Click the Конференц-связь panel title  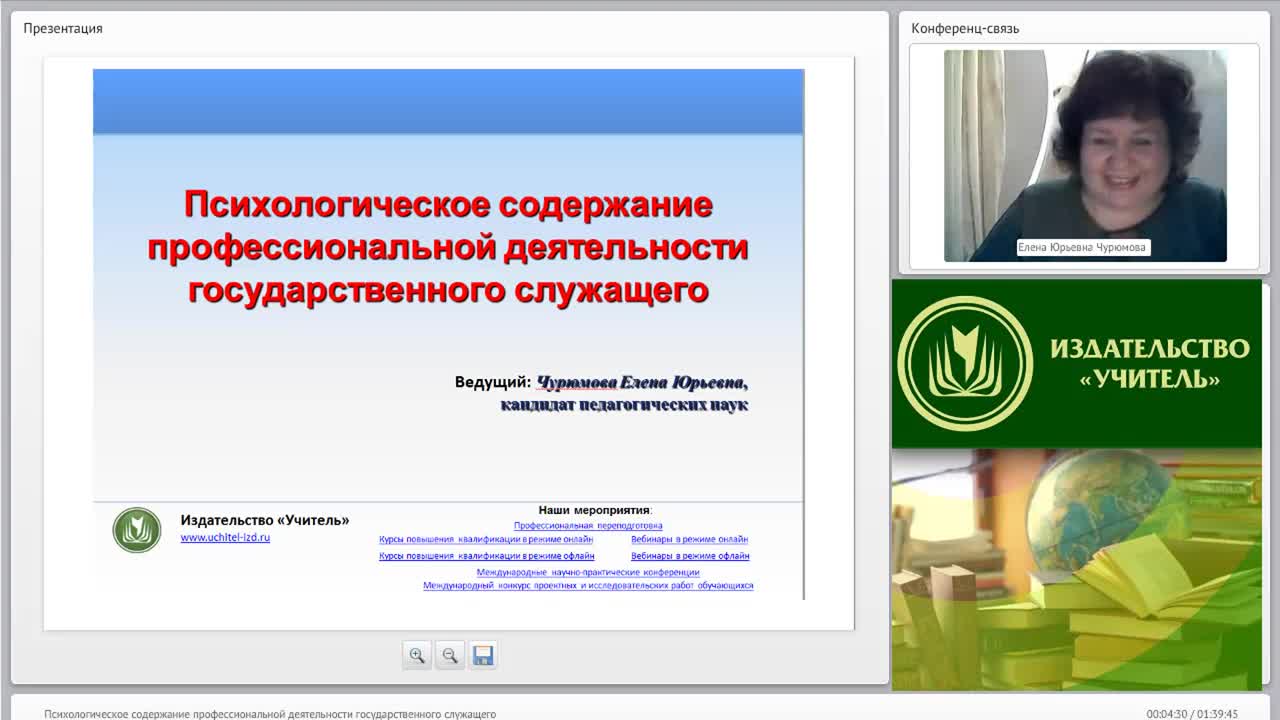click(x=965, y=28)
